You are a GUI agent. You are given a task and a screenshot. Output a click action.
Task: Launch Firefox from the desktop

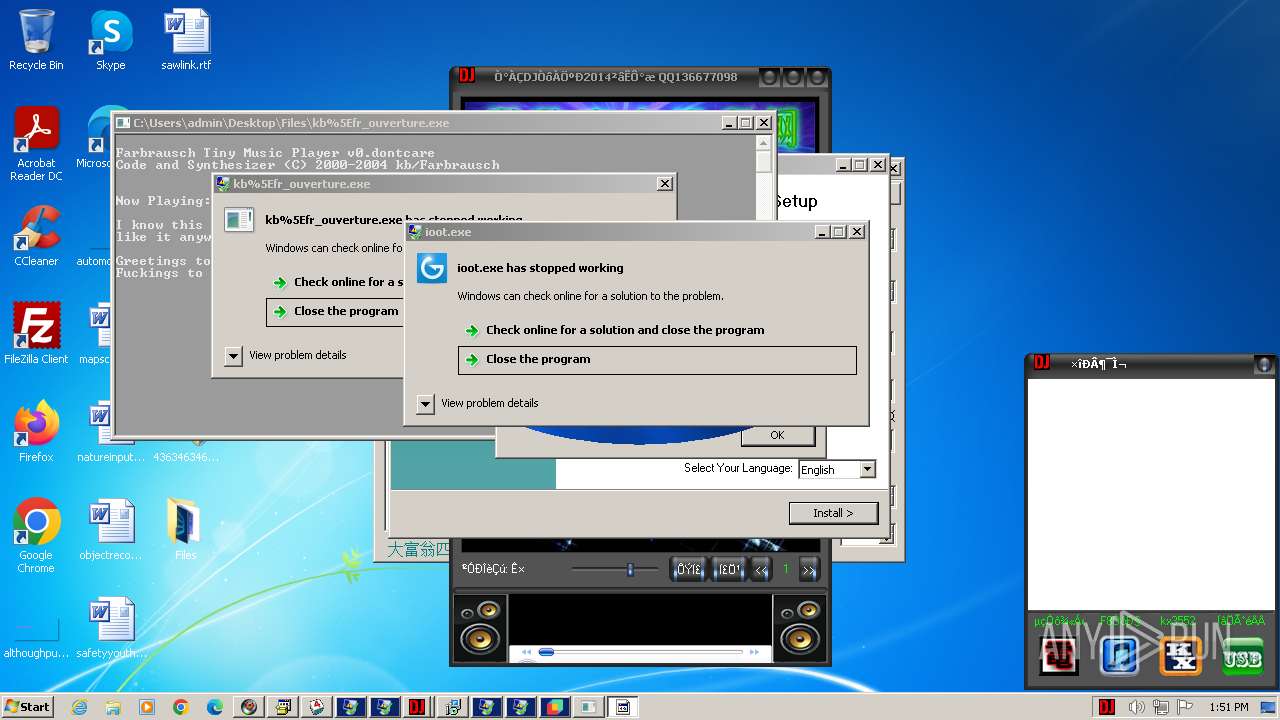36,431
